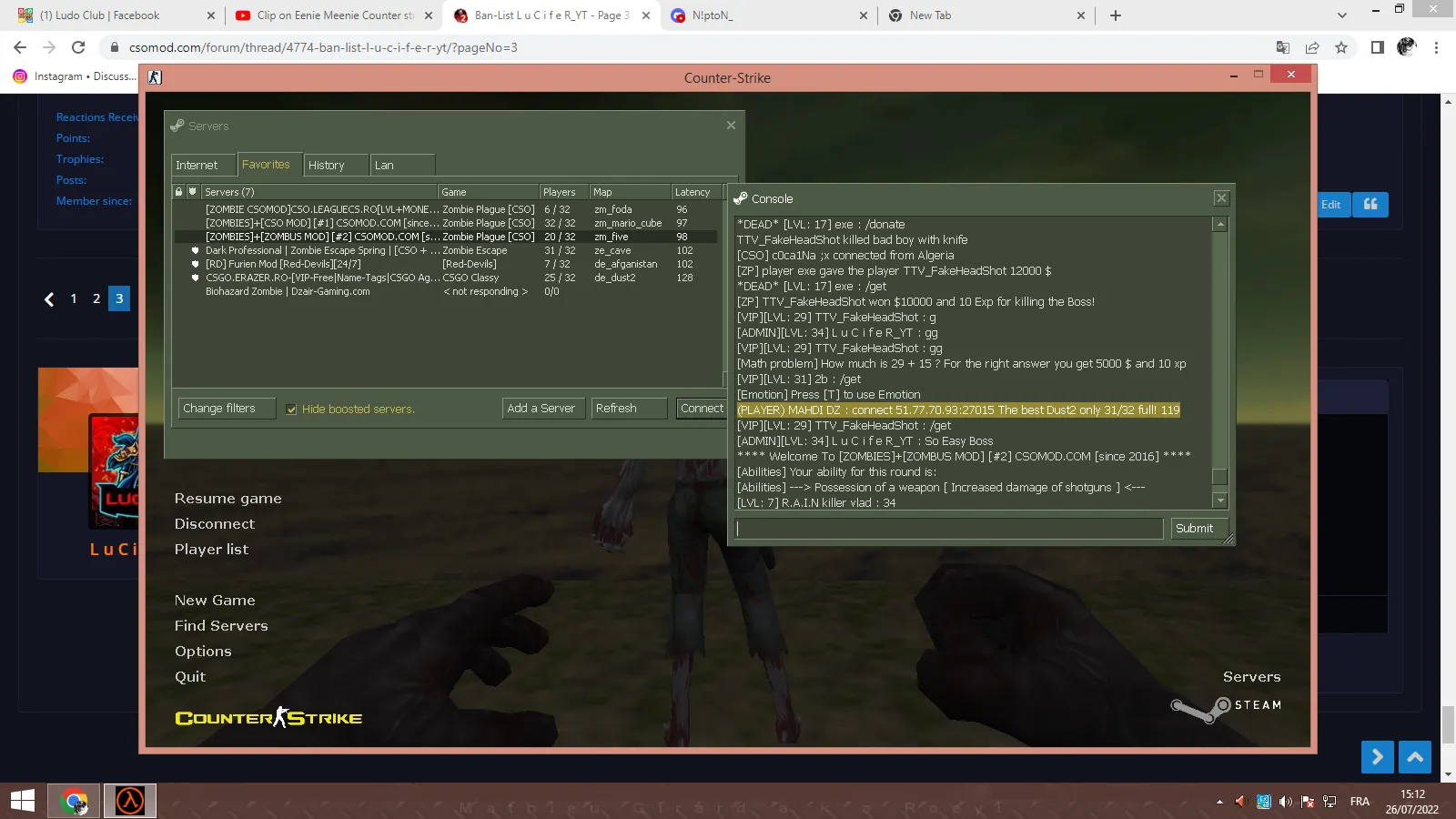Go to previous forum page arrow
The height and width of the screenshot is (819, 1456).
pyautogui.click(x=49, y=298)
